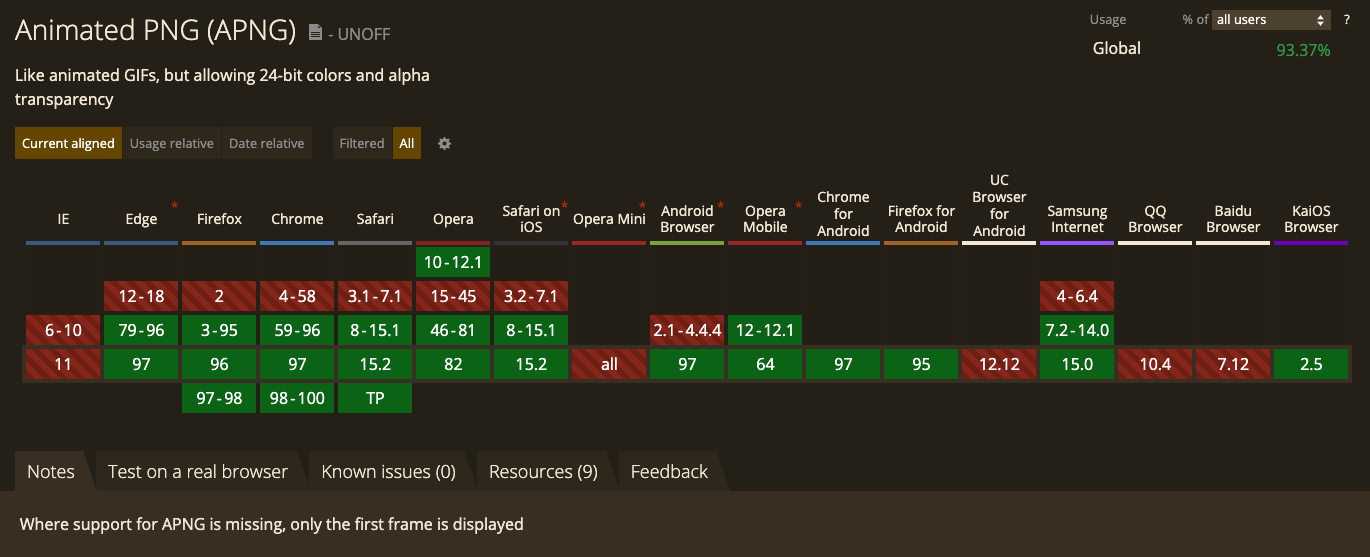Enable the Filtered browser view
The height and width of the screenshot is (557, 1370).
coord(361,143)
